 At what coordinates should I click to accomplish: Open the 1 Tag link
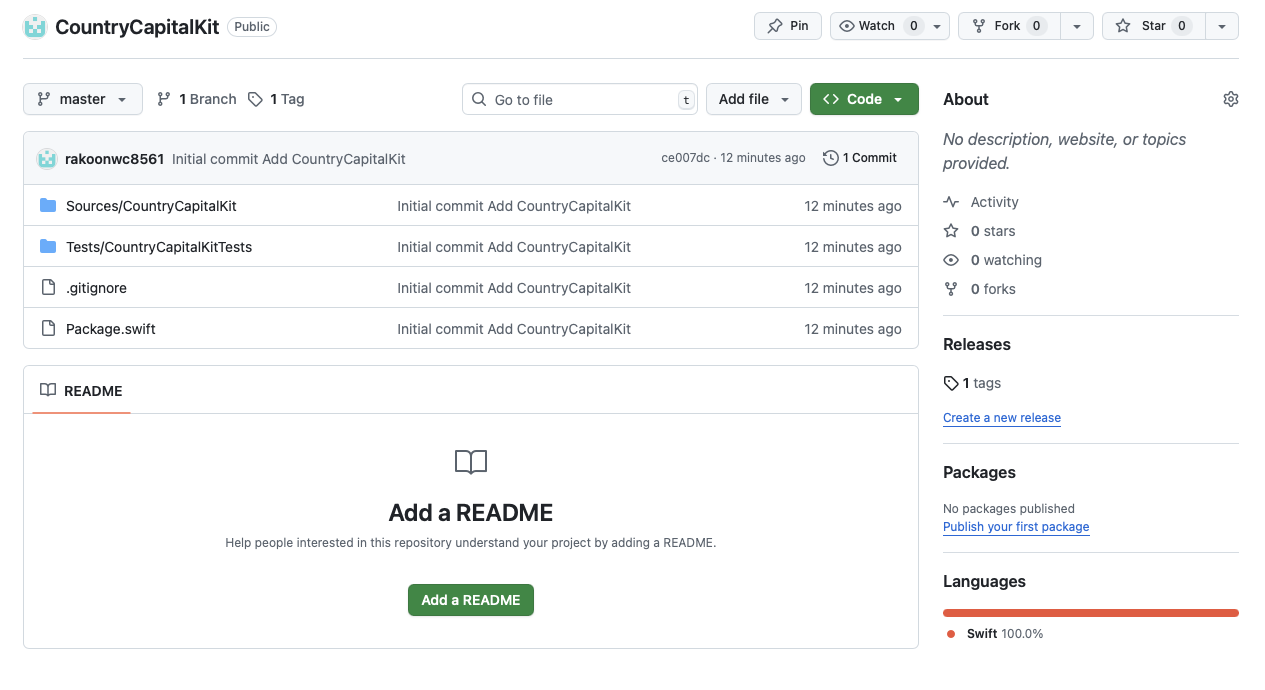(276, 99)
